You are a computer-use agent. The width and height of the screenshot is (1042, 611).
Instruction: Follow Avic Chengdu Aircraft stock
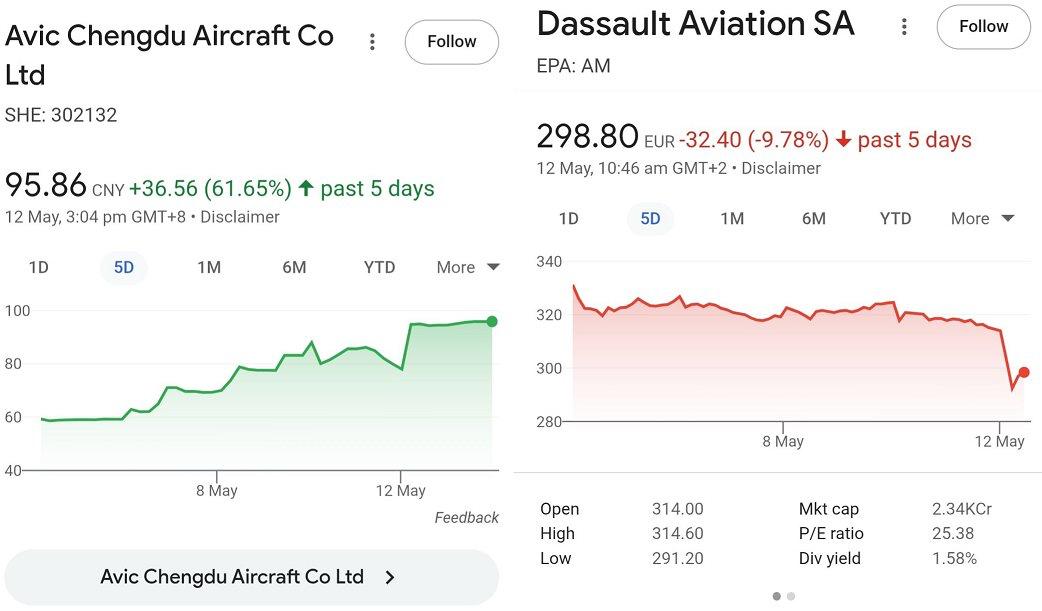point(451,42)
